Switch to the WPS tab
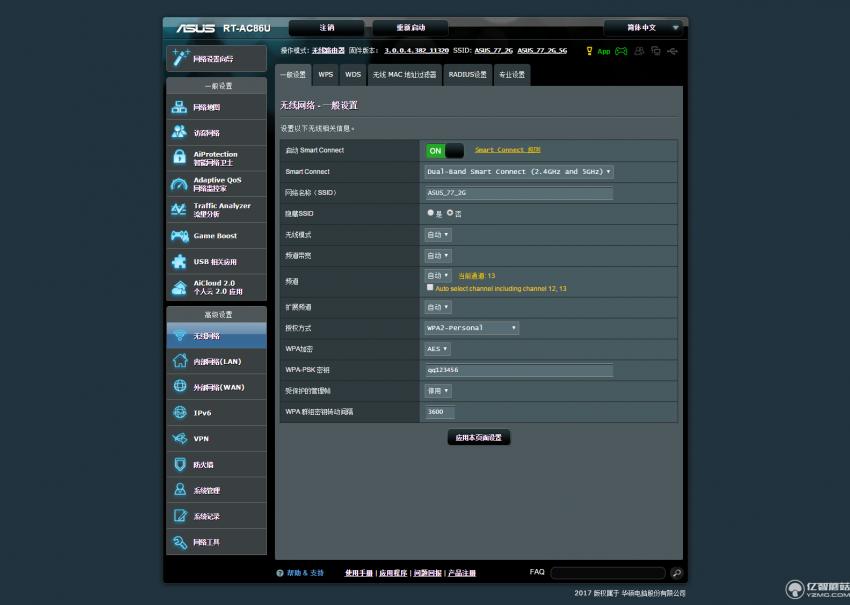This screenshot has height=605, width=850. [325, 74]
